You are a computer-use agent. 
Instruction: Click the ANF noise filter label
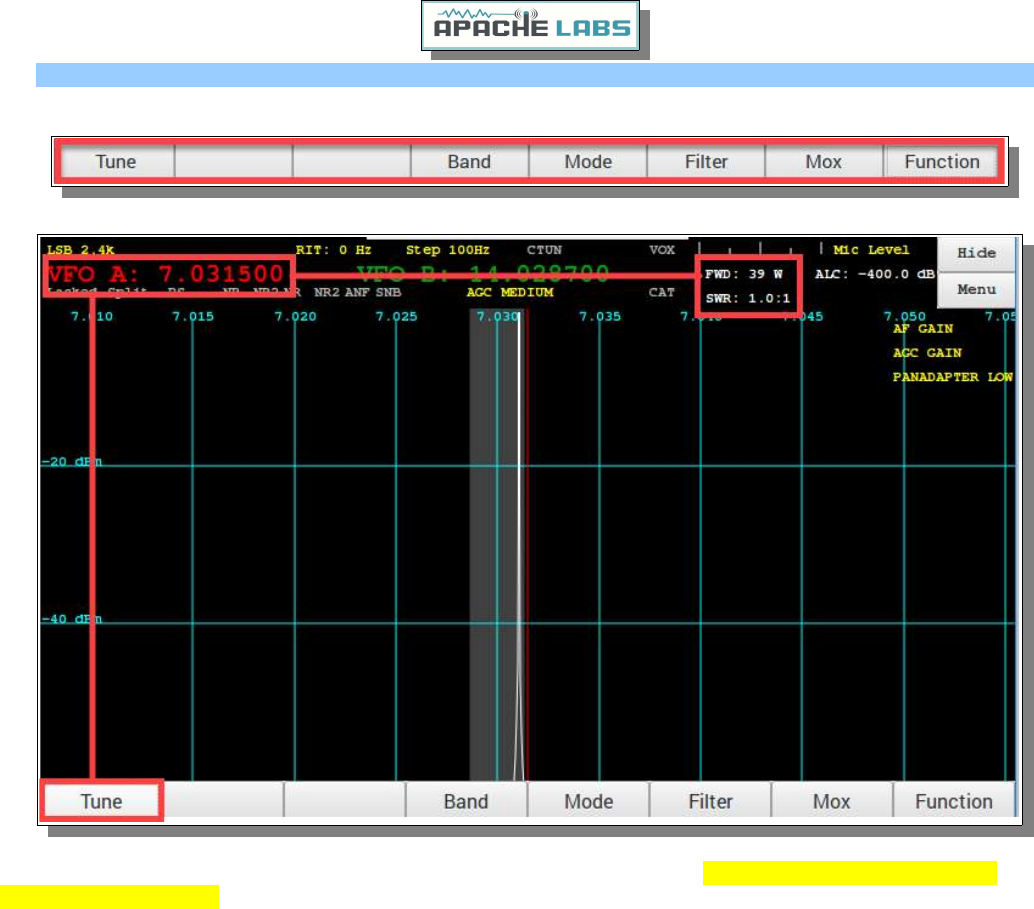click(357, 292)
